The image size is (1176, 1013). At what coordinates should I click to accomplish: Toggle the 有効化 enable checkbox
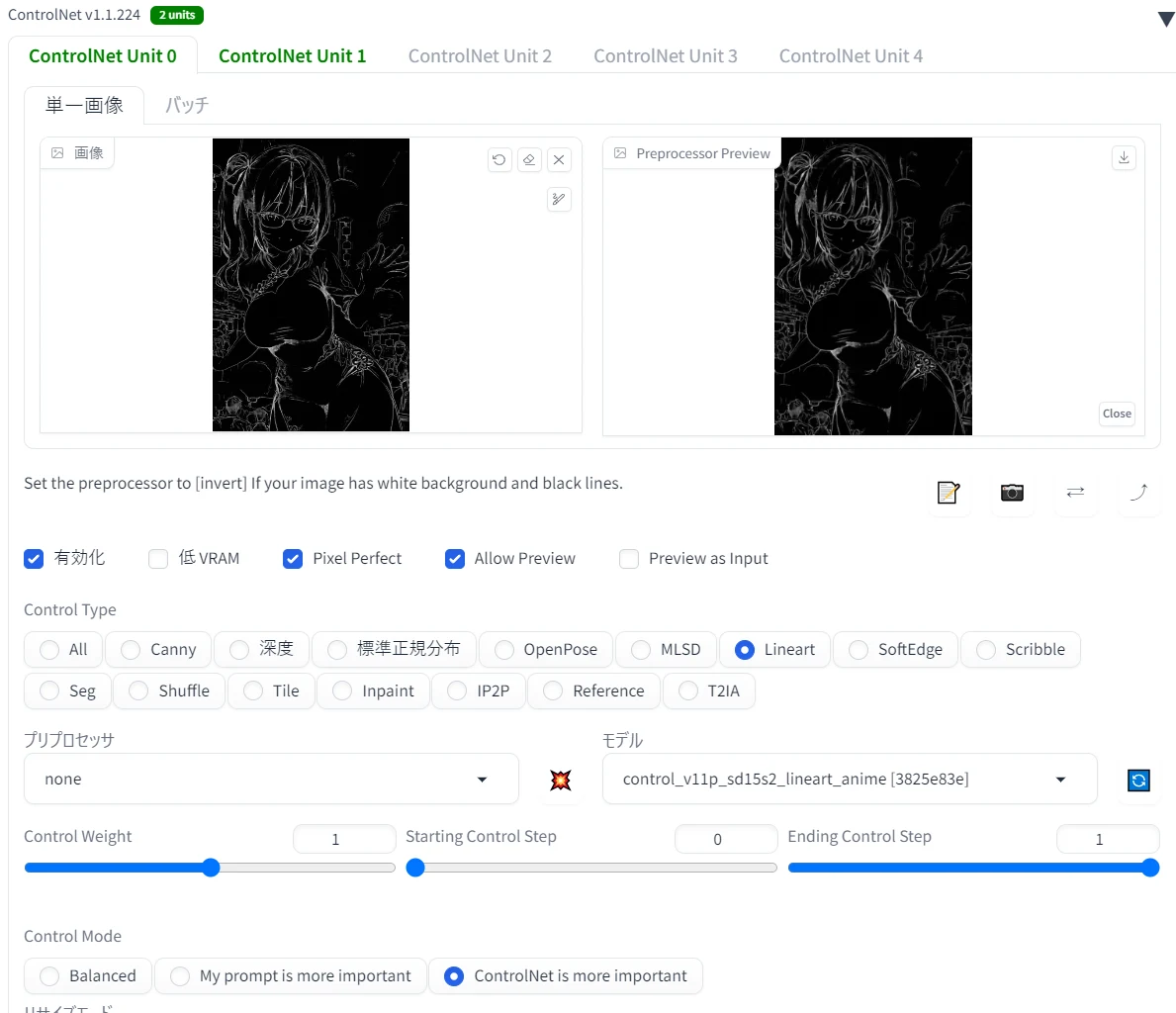pos(34,559)
